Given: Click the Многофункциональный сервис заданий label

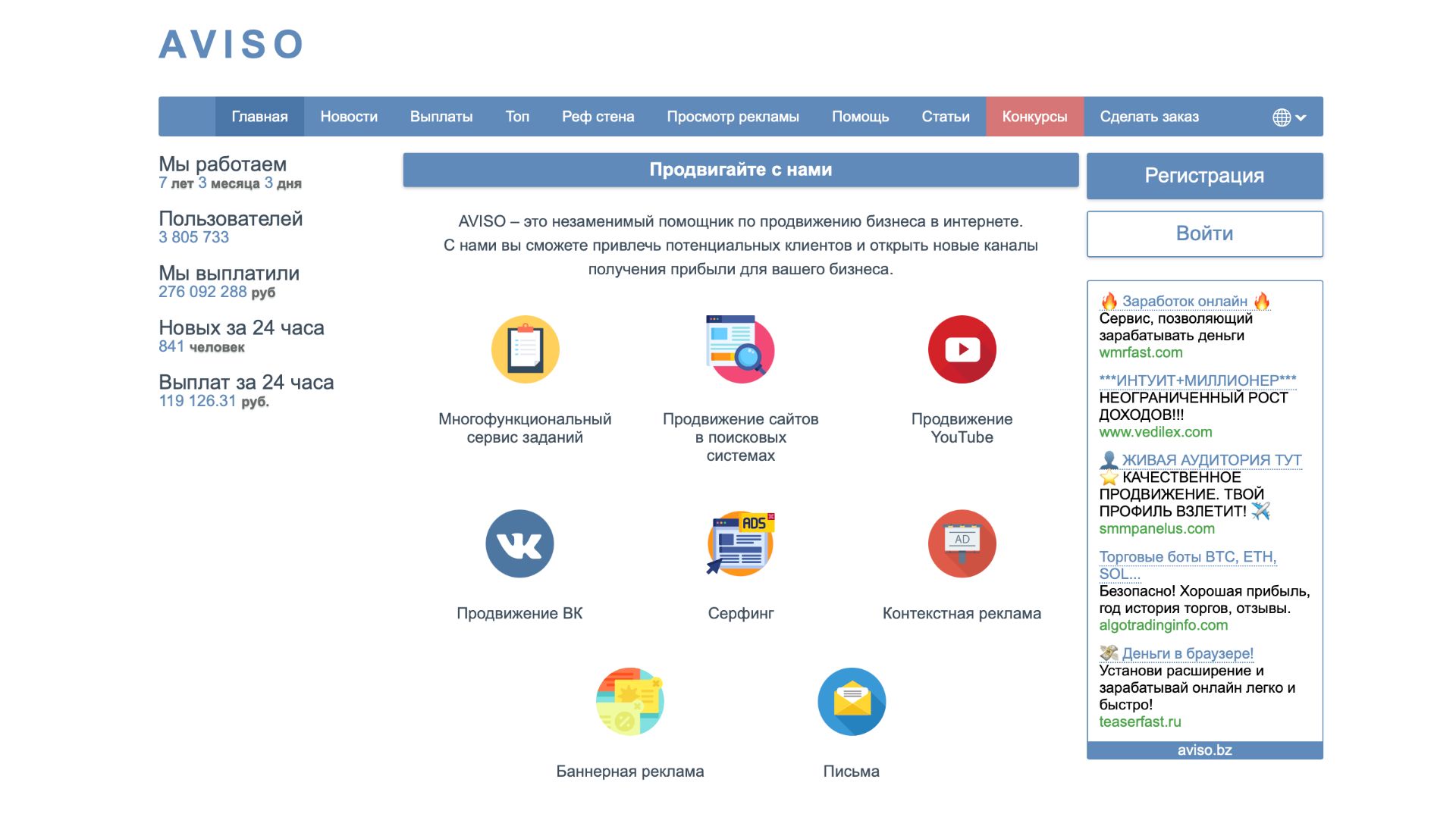Looking at the screenshot, I should [x=525, y=428].
